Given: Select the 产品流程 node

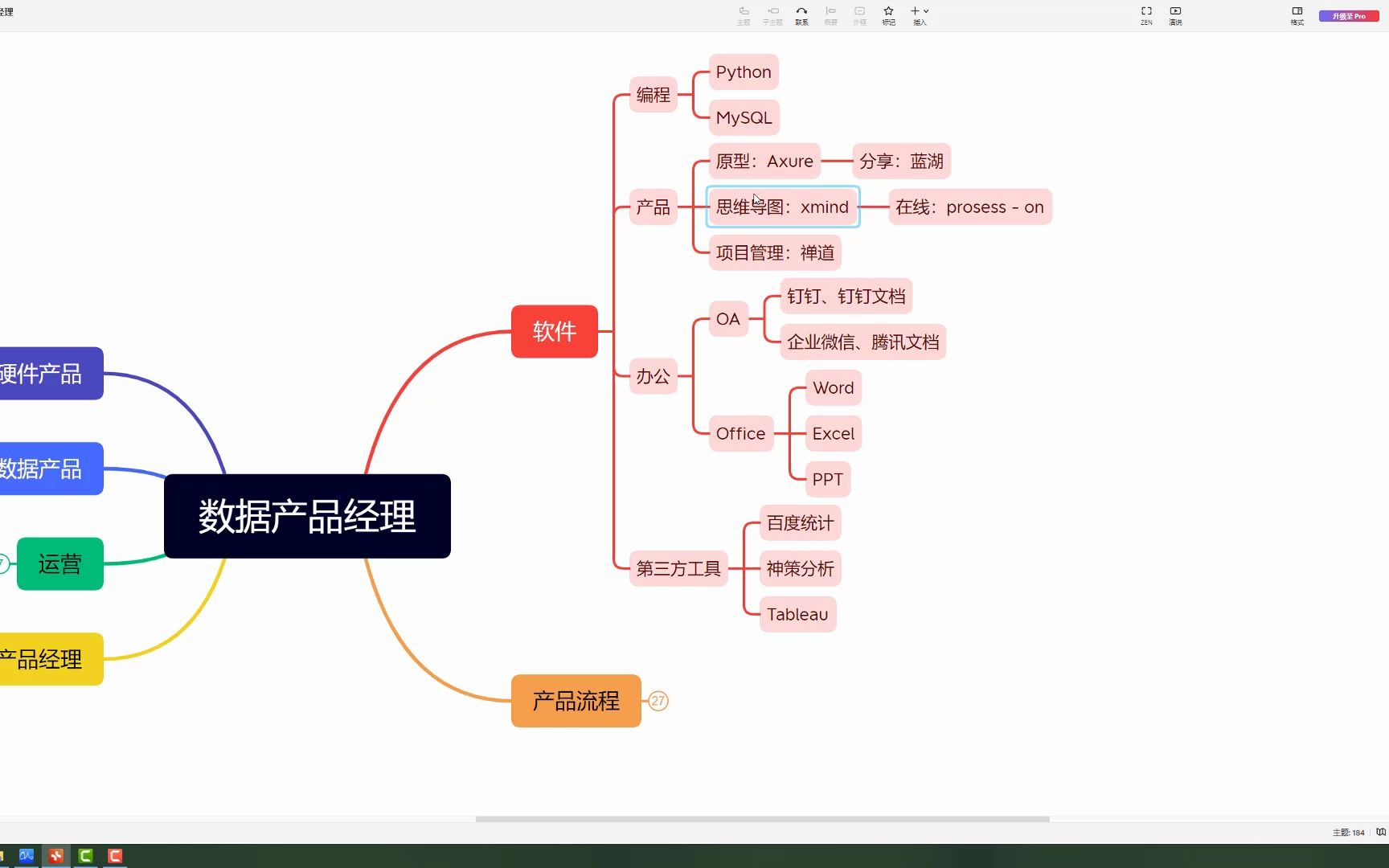Looking at the screenshot, I should click(576, 701).
